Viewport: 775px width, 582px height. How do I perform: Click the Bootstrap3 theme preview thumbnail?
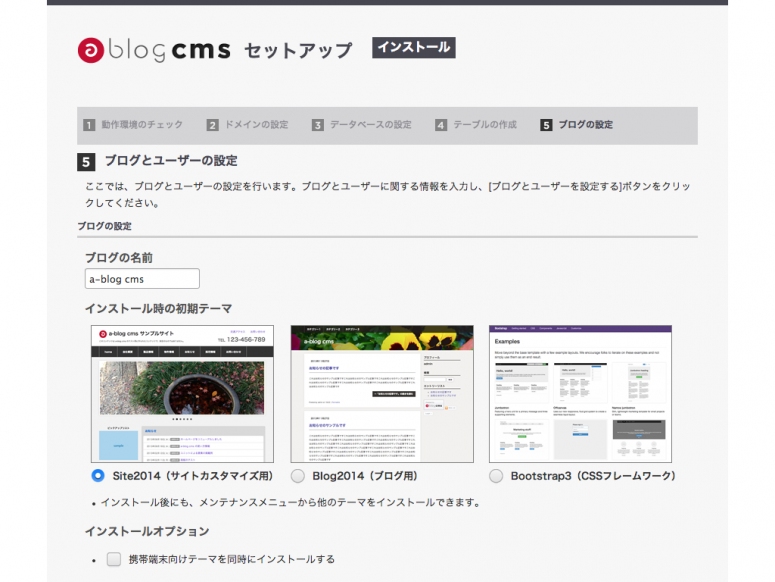point(580,393)
